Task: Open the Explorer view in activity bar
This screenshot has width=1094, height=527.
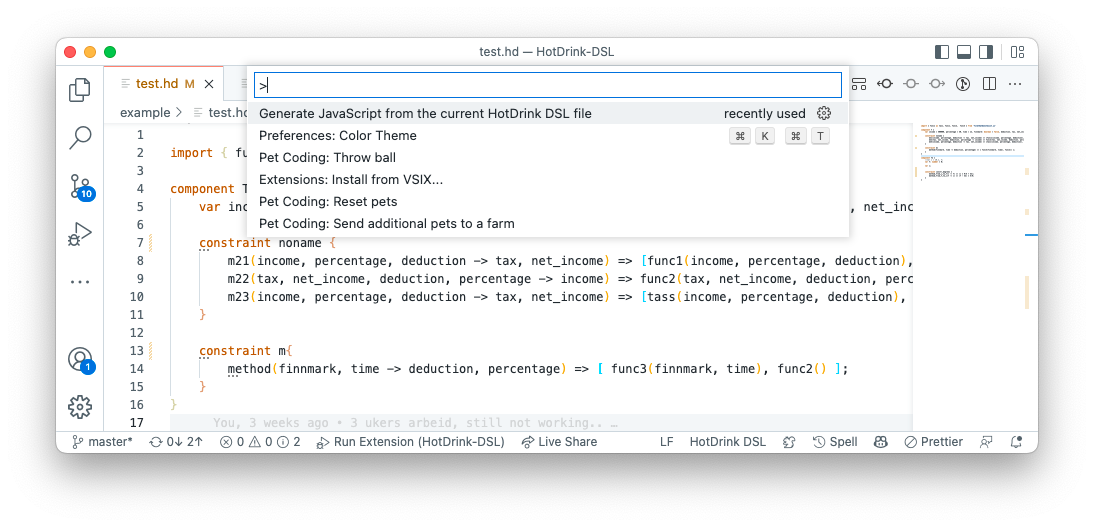Action: (80, 89)
